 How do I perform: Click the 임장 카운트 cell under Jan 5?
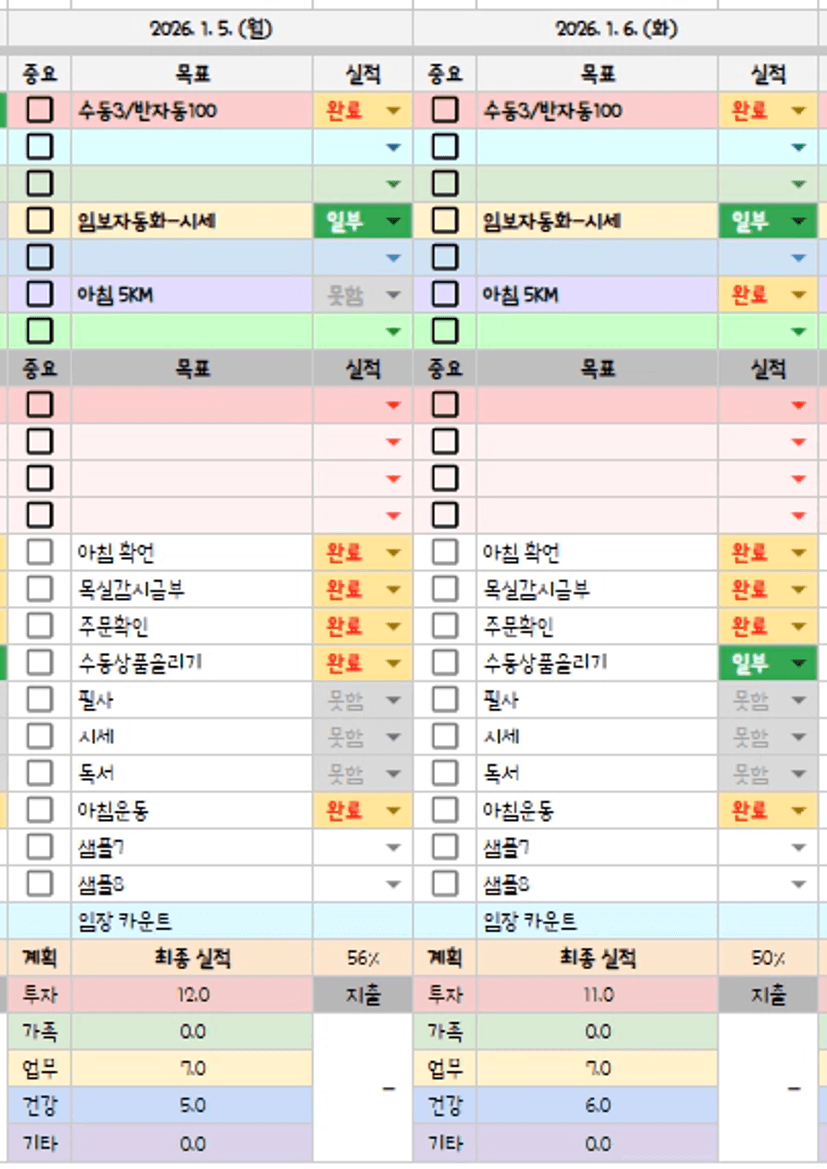[192, 921]
